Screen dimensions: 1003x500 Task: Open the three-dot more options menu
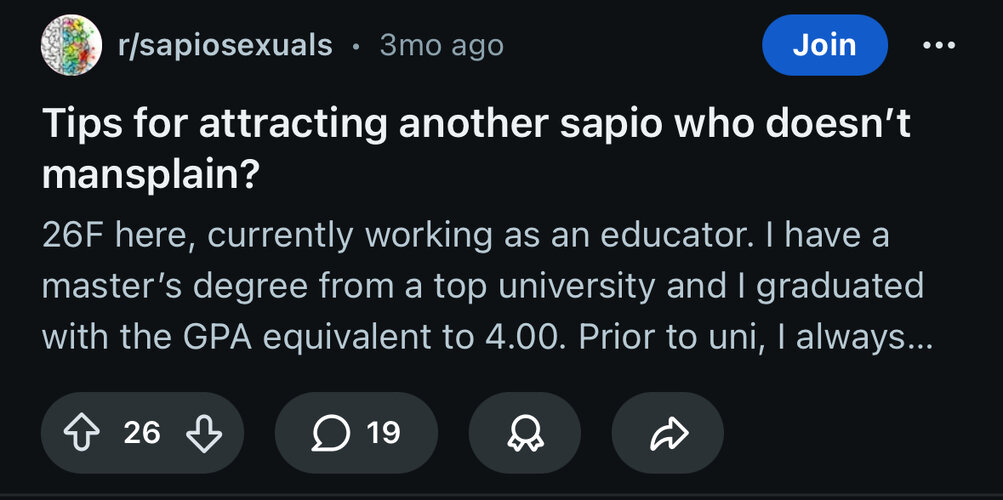[x=938, y=45]
